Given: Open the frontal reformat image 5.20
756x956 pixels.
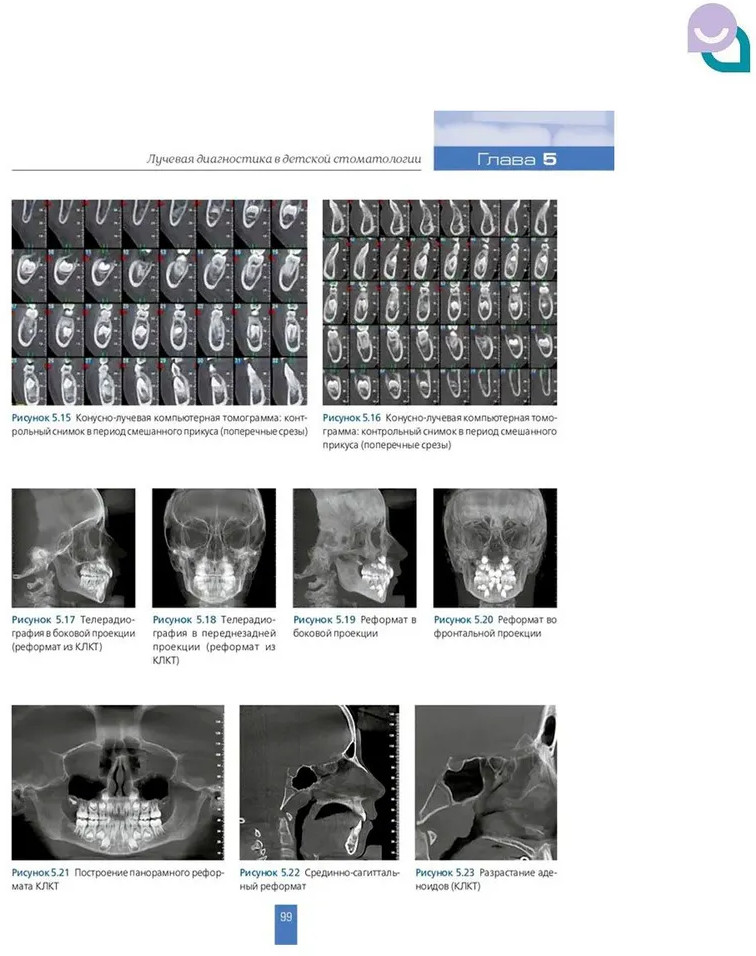Looking at the screenshot, I should (494, 547).
